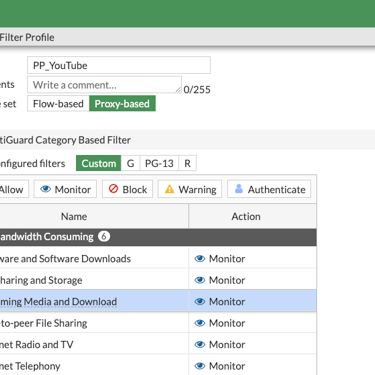Click eye icon in Software Downloads row

(200, 258)
